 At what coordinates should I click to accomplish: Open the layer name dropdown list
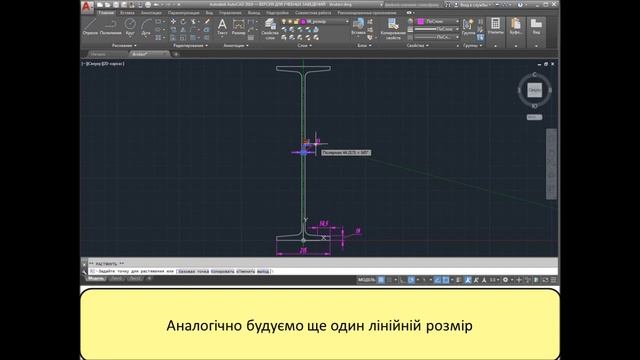point(347,21)
